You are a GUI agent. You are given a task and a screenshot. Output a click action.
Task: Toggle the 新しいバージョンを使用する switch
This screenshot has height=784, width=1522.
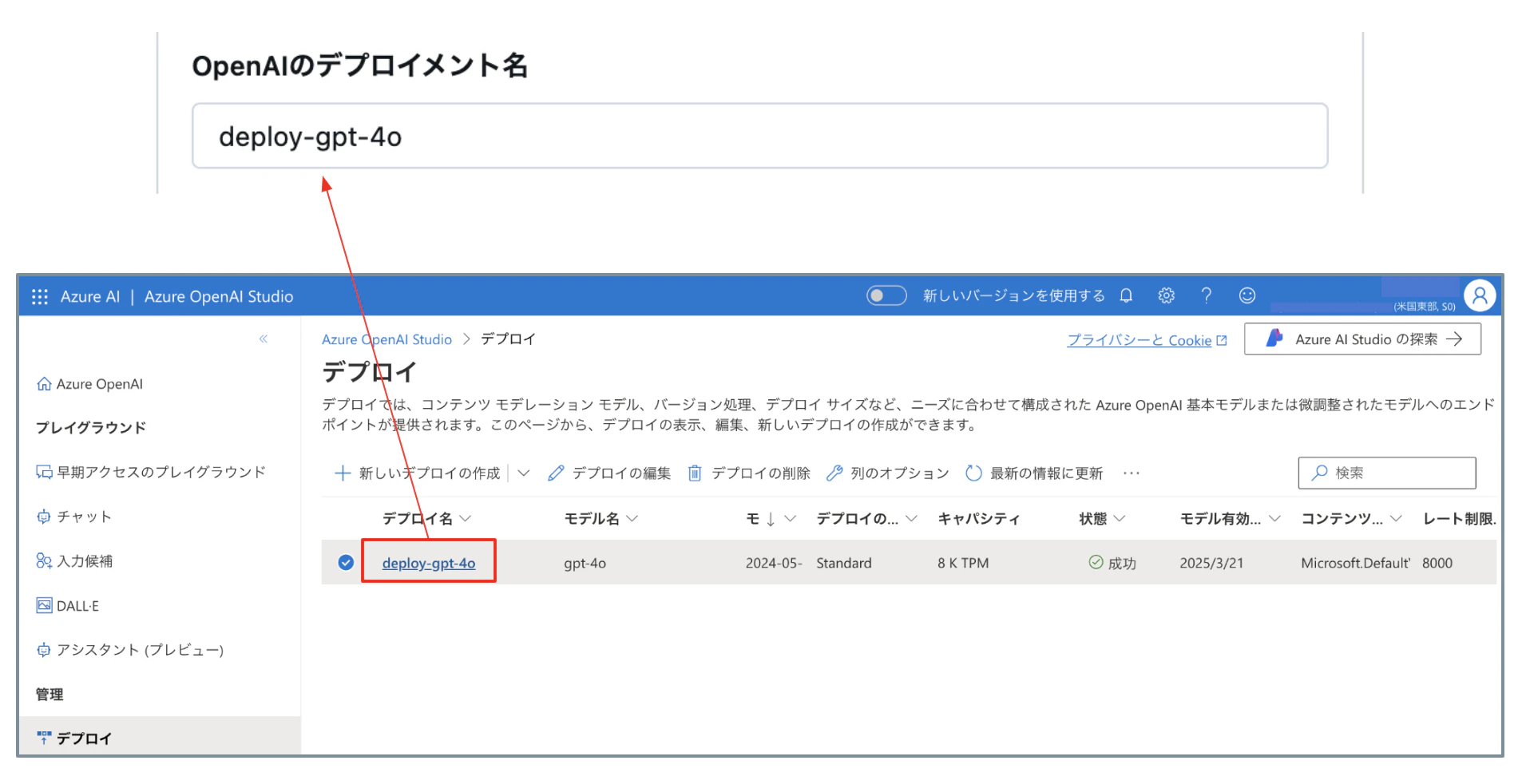(886, 296)
